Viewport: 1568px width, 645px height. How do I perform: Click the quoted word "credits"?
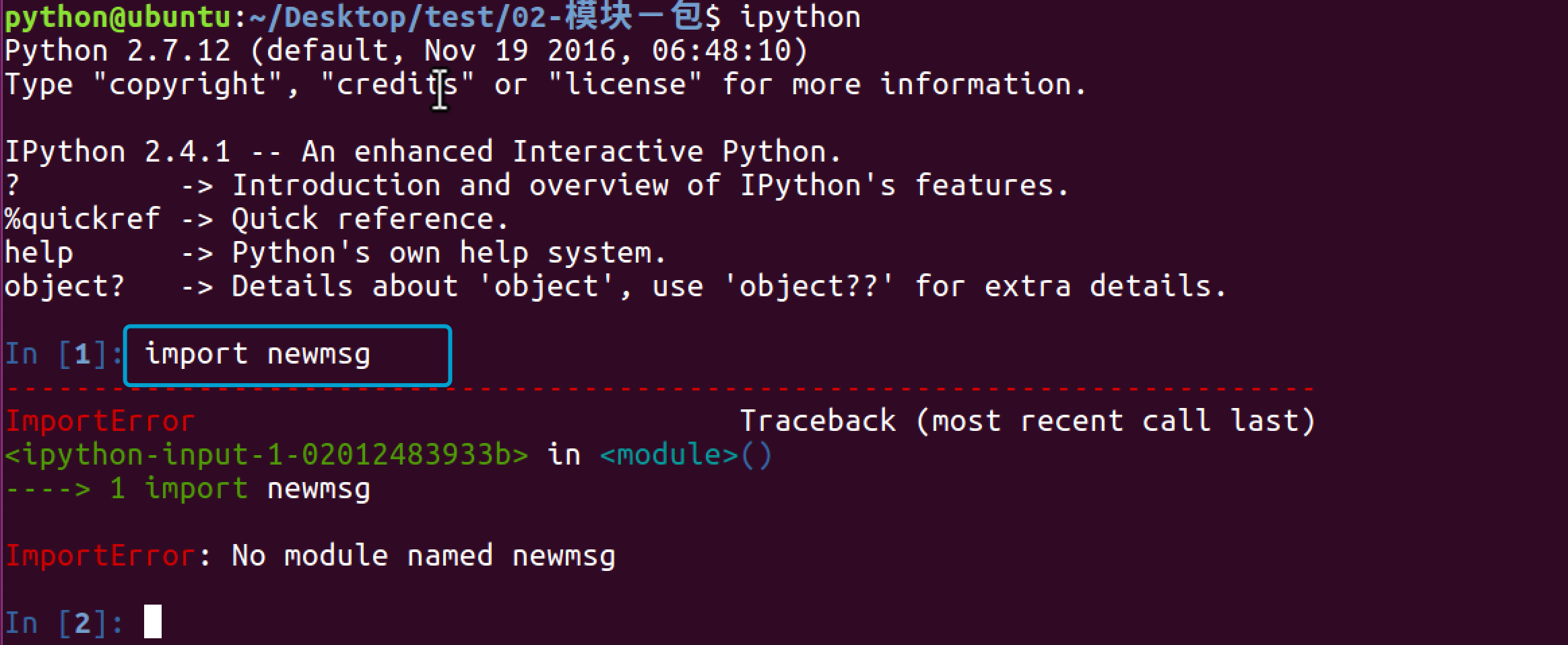pyautogui.click(x=397, y=85)
